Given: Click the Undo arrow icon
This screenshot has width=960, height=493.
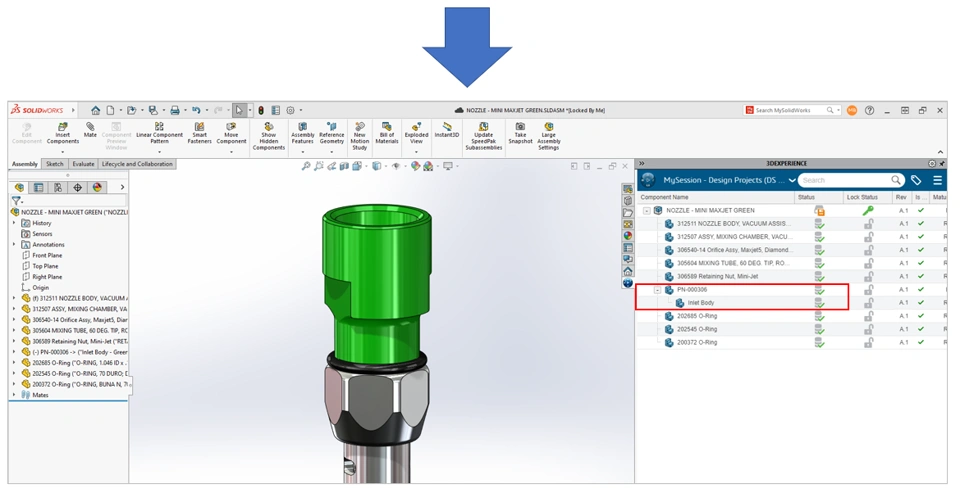Looking at the screenshot, I should [196, 110].
